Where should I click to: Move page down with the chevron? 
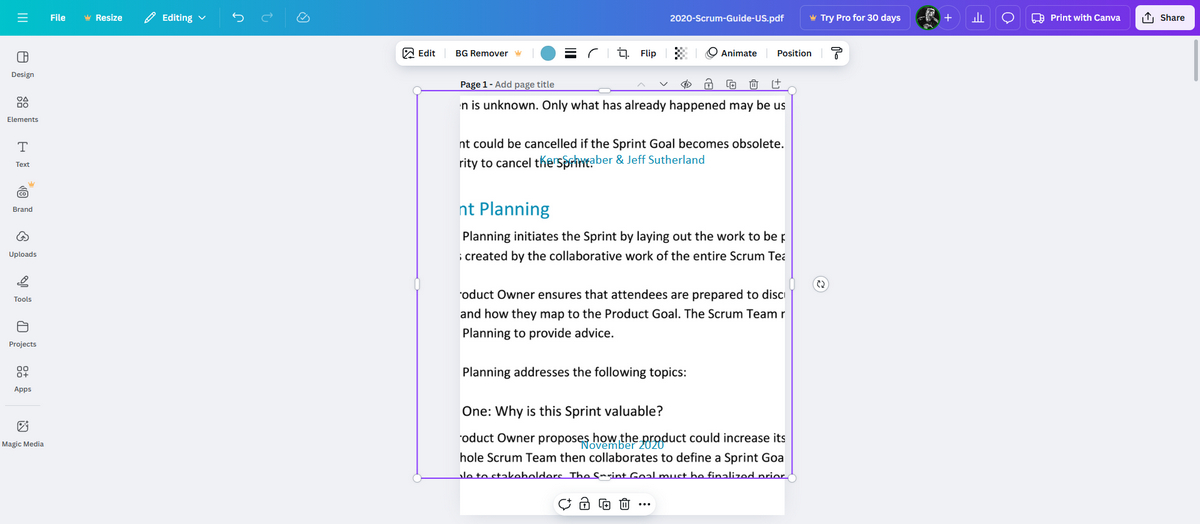[663, 84]
